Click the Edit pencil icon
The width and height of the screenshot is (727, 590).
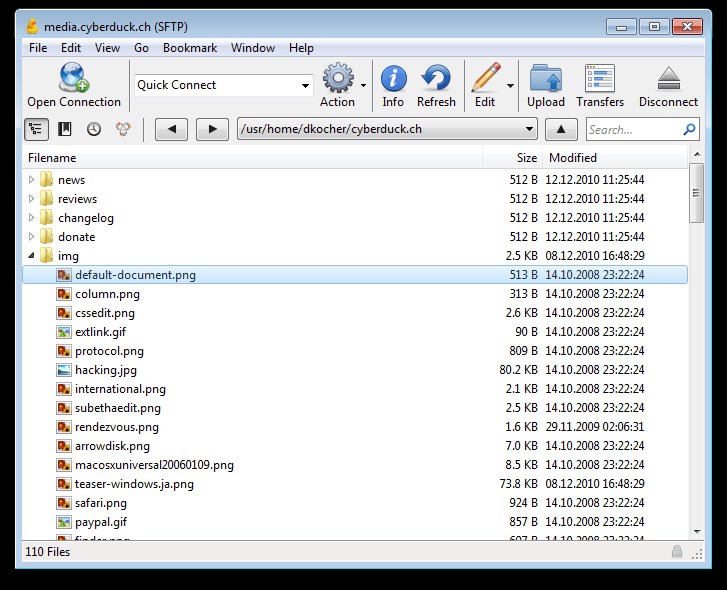pyautogui.click(x=486, y=77)
